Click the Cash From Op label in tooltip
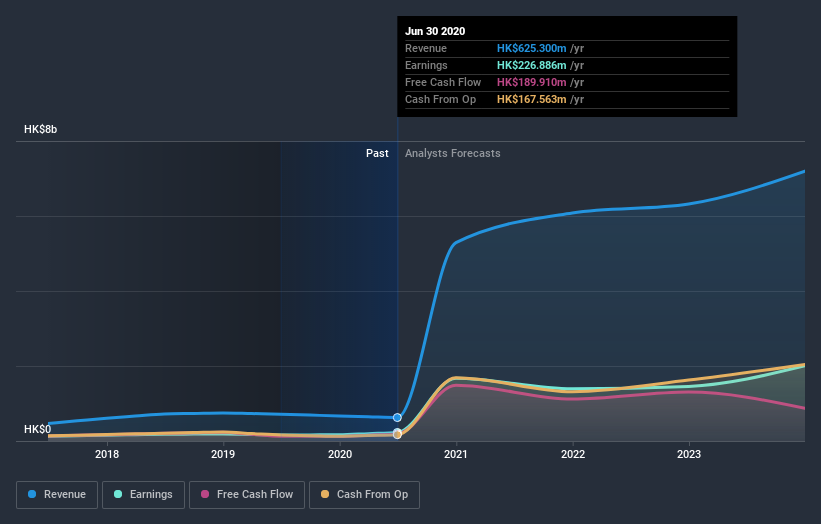This screenshot has height=524, width=821. [x=440, y=99]
